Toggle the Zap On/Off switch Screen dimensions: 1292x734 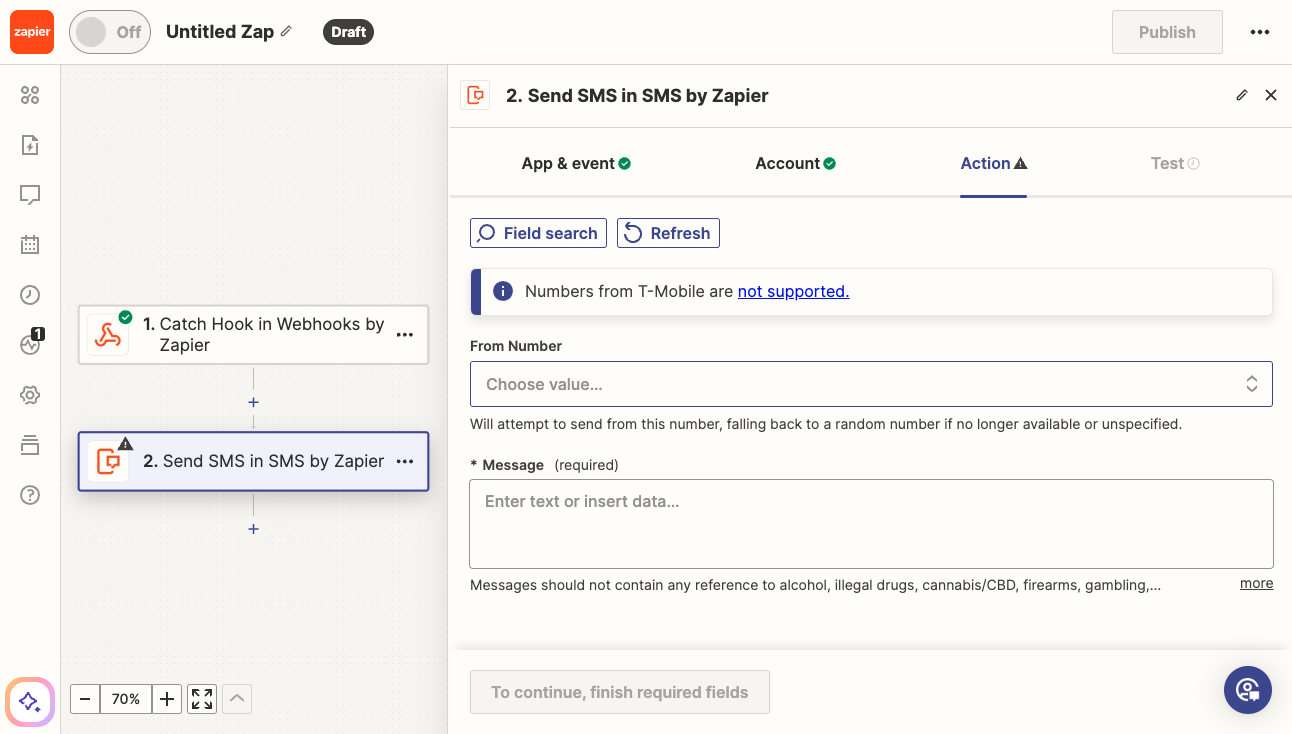110,32
